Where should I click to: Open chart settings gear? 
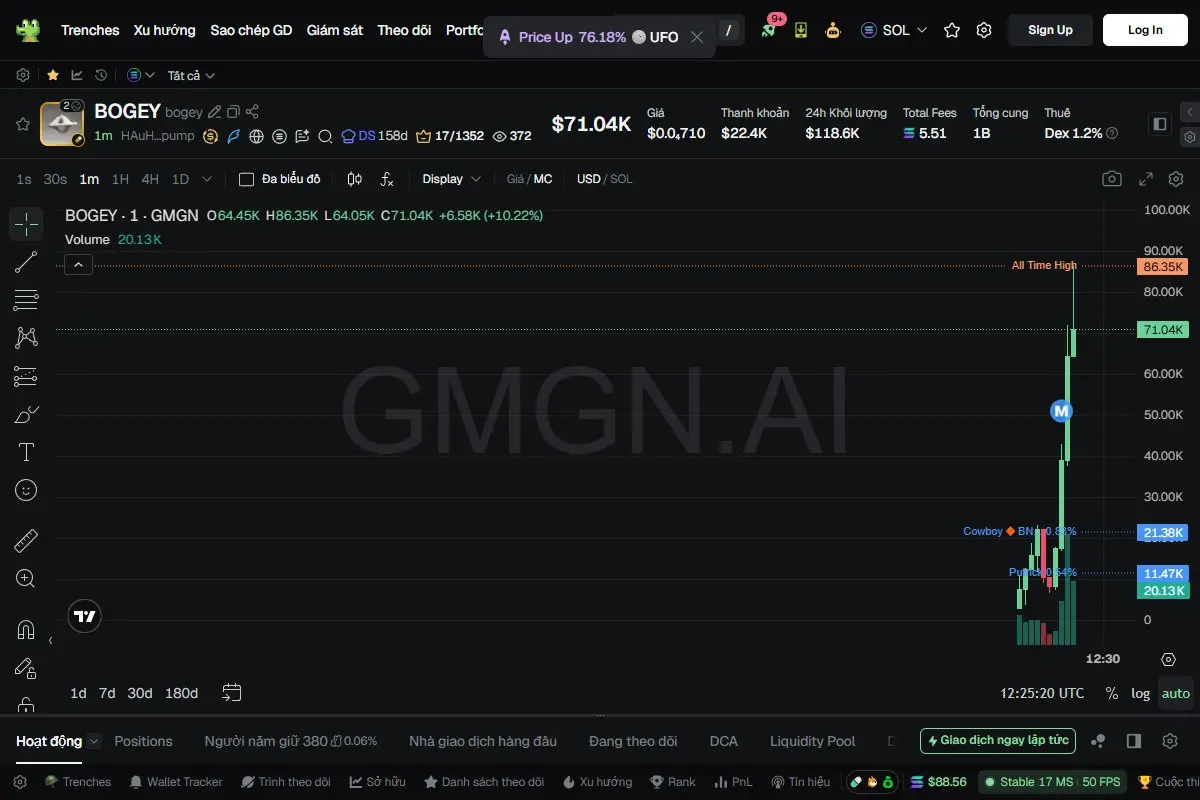tap(1176, 179)
